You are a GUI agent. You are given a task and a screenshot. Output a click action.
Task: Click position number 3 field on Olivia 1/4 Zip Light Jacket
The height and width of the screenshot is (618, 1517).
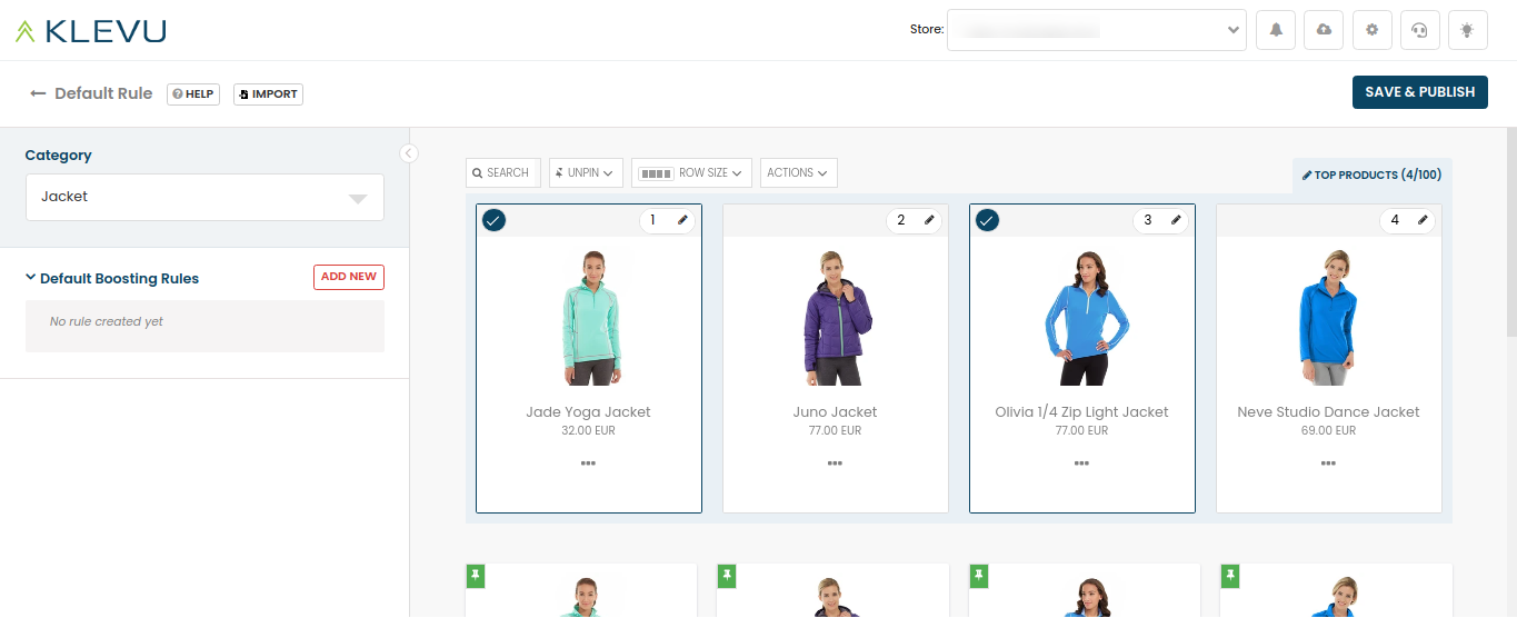coord(1147,220)
